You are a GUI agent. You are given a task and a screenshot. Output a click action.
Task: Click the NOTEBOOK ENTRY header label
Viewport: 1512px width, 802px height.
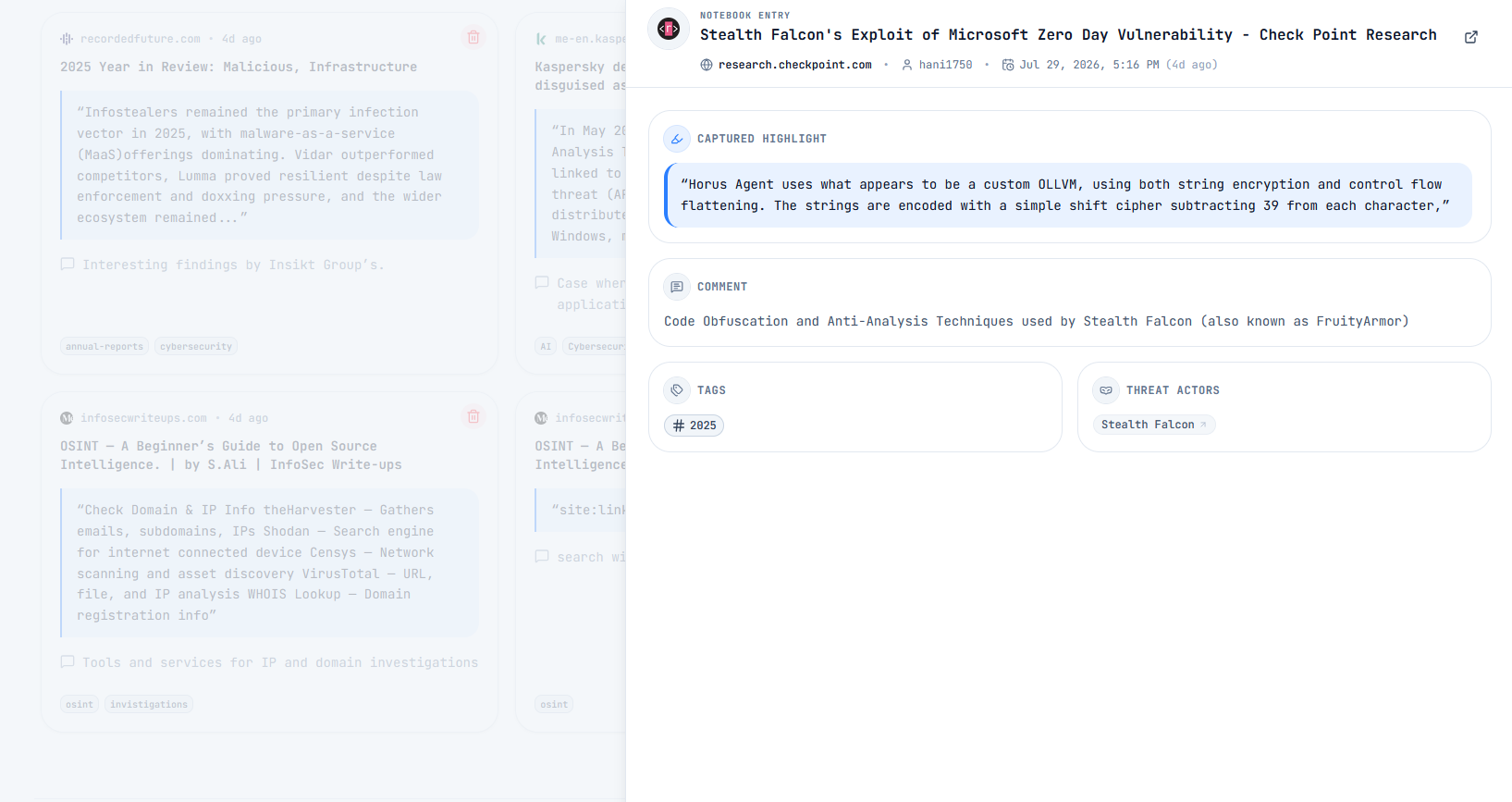point(744,16)
